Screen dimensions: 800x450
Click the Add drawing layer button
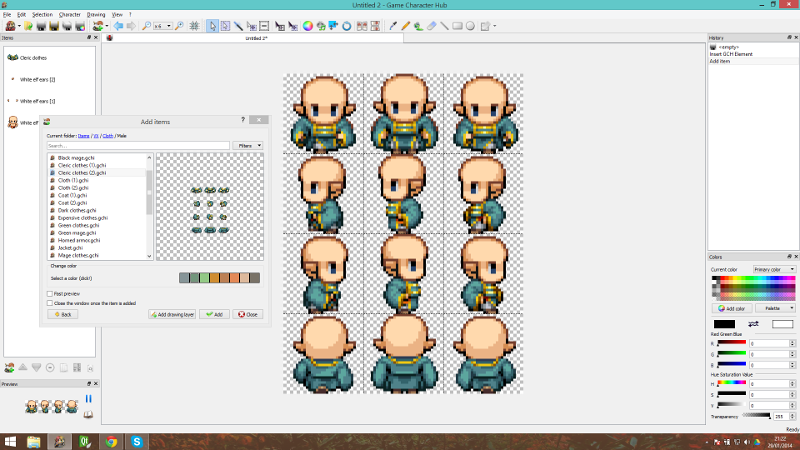pos(171,314)
